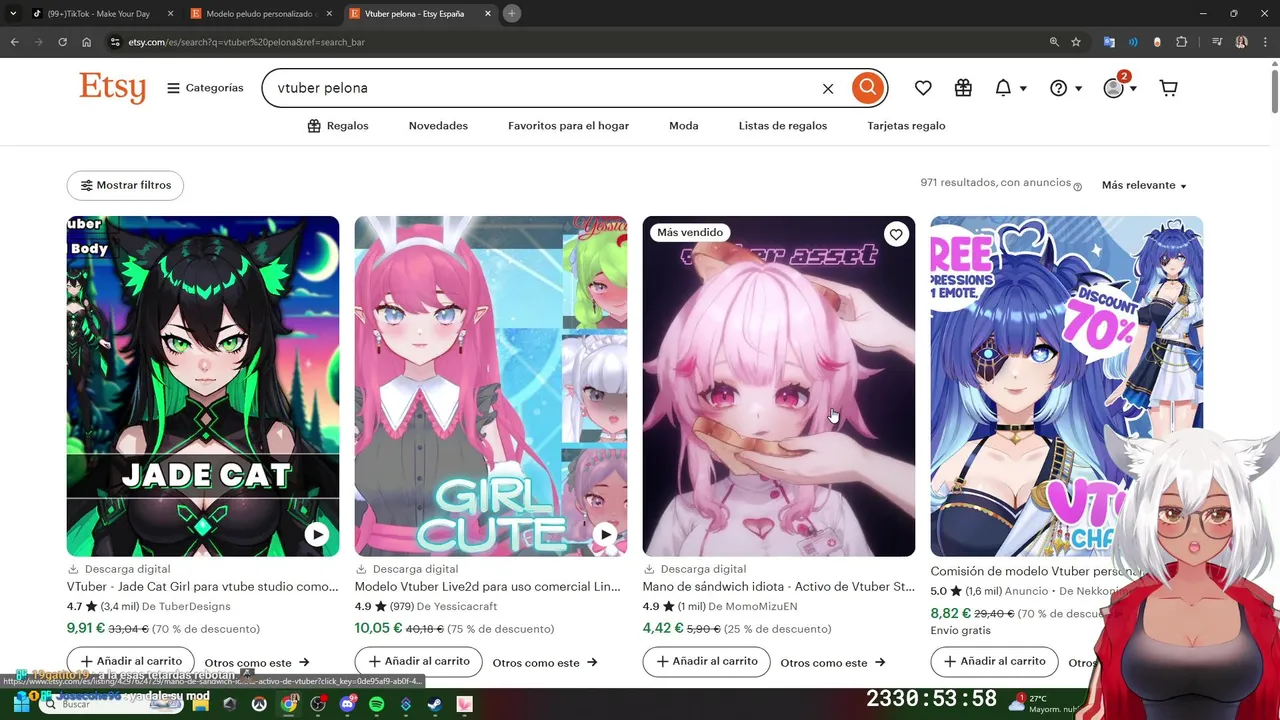1280x720 pixels.
Task: Reload the current page
Action: tap(62, 42)
